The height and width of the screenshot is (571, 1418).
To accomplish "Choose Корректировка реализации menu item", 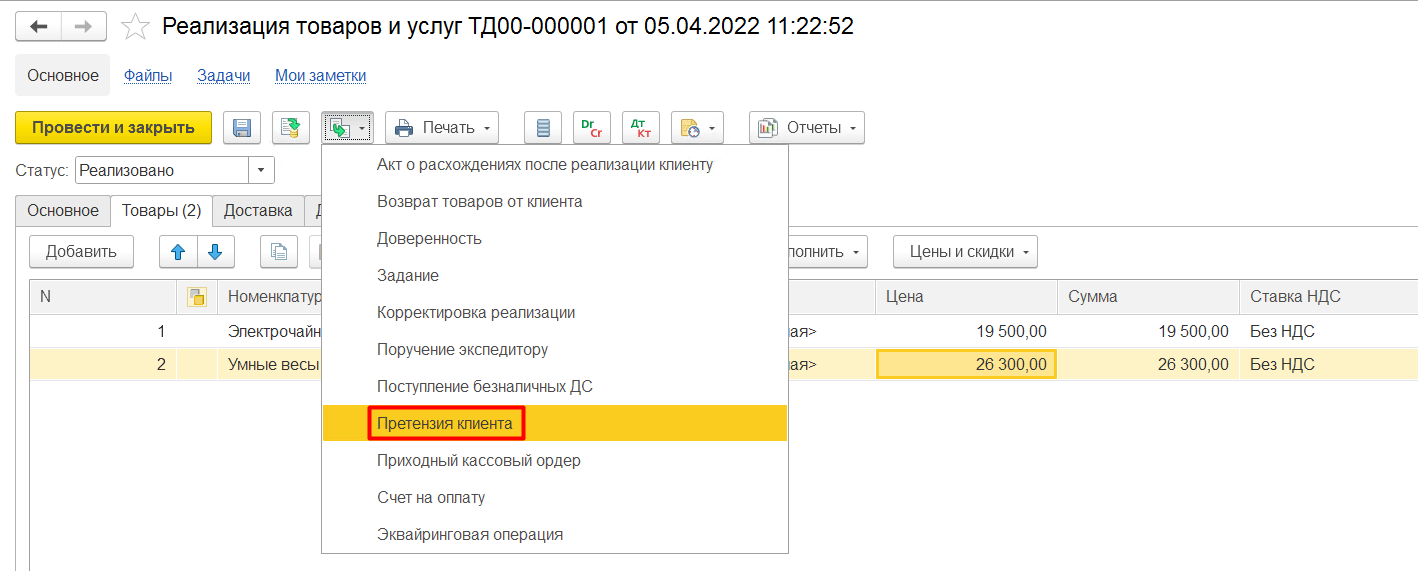I will 555,312.
